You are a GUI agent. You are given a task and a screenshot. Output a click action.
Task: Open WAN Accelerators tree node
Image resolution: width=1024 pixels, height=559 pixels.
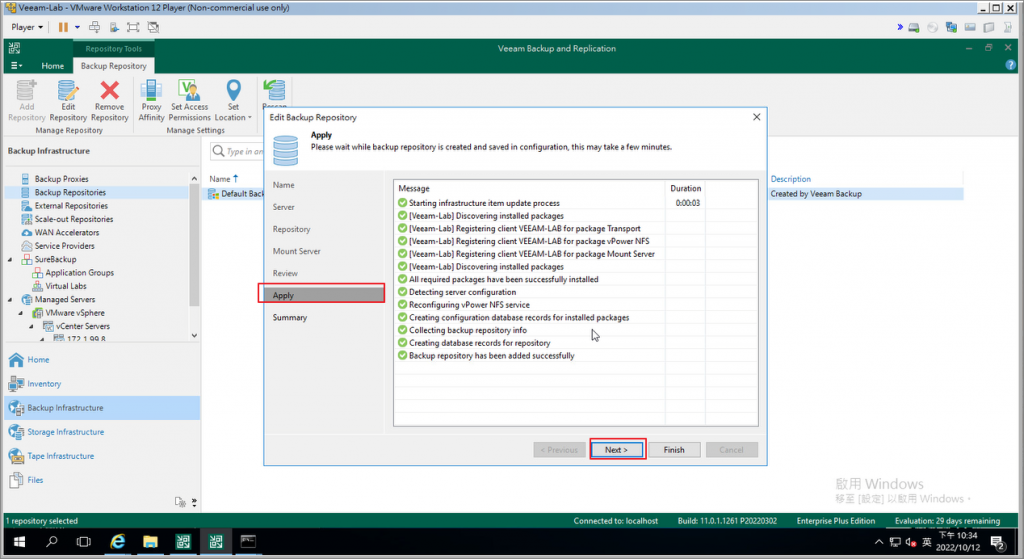point(67,232)
